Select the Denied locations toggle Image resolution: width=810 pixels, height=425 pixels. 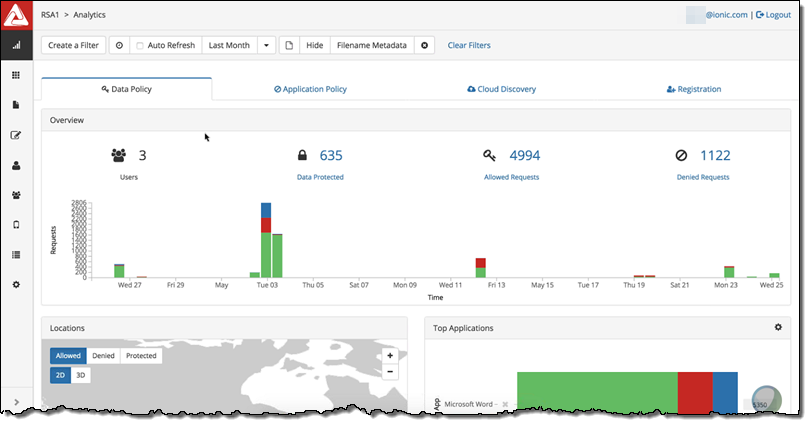click(x=103, y=355)
